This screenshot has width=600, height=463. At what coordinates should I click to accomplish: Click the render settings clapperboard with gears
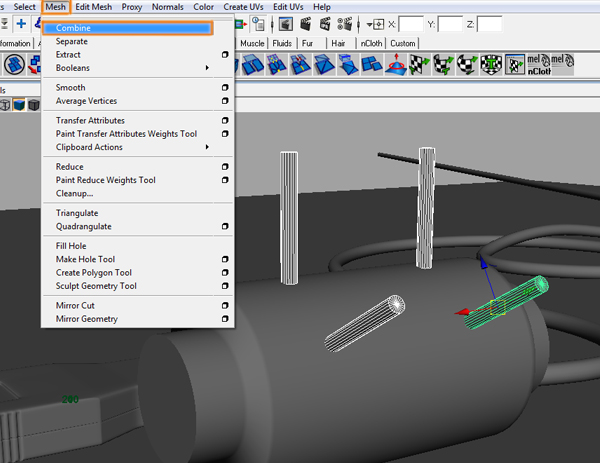(345, 24)
